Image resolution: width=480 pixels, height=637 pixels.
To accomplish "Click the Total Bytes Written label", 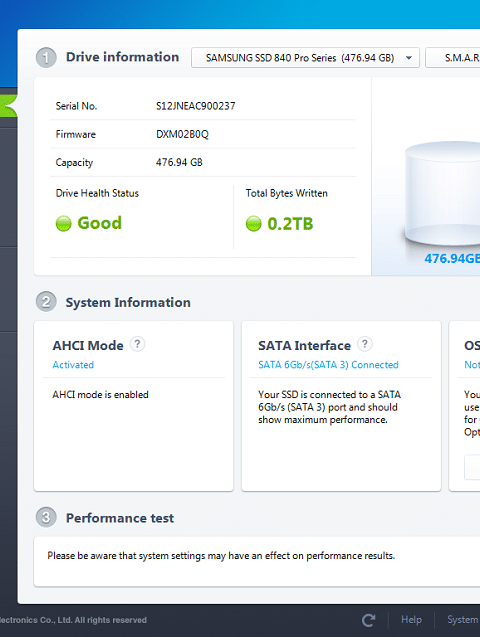I will (286, 193).
